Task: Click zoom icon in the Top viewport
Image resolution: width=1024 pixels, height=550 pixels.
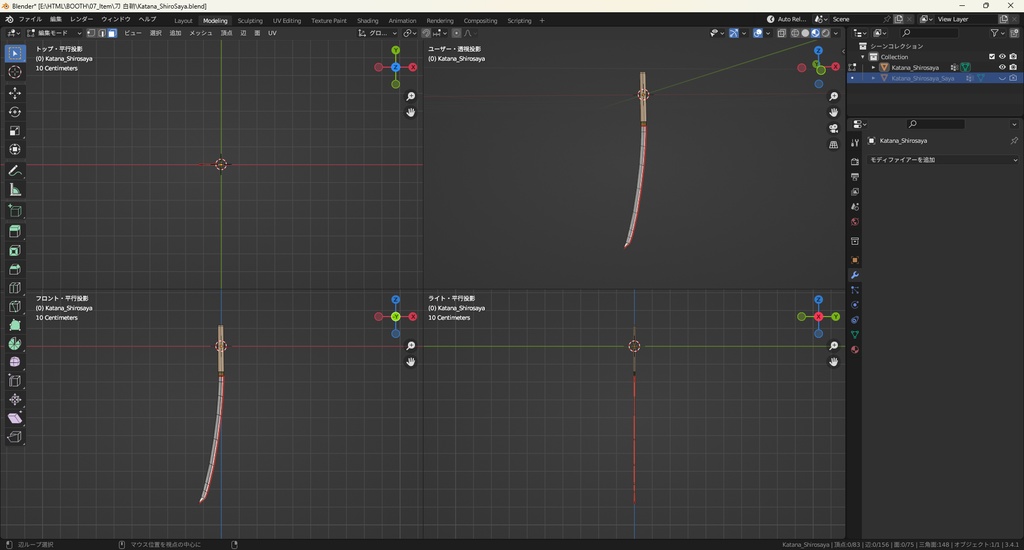Action: (x=411, y=97)
